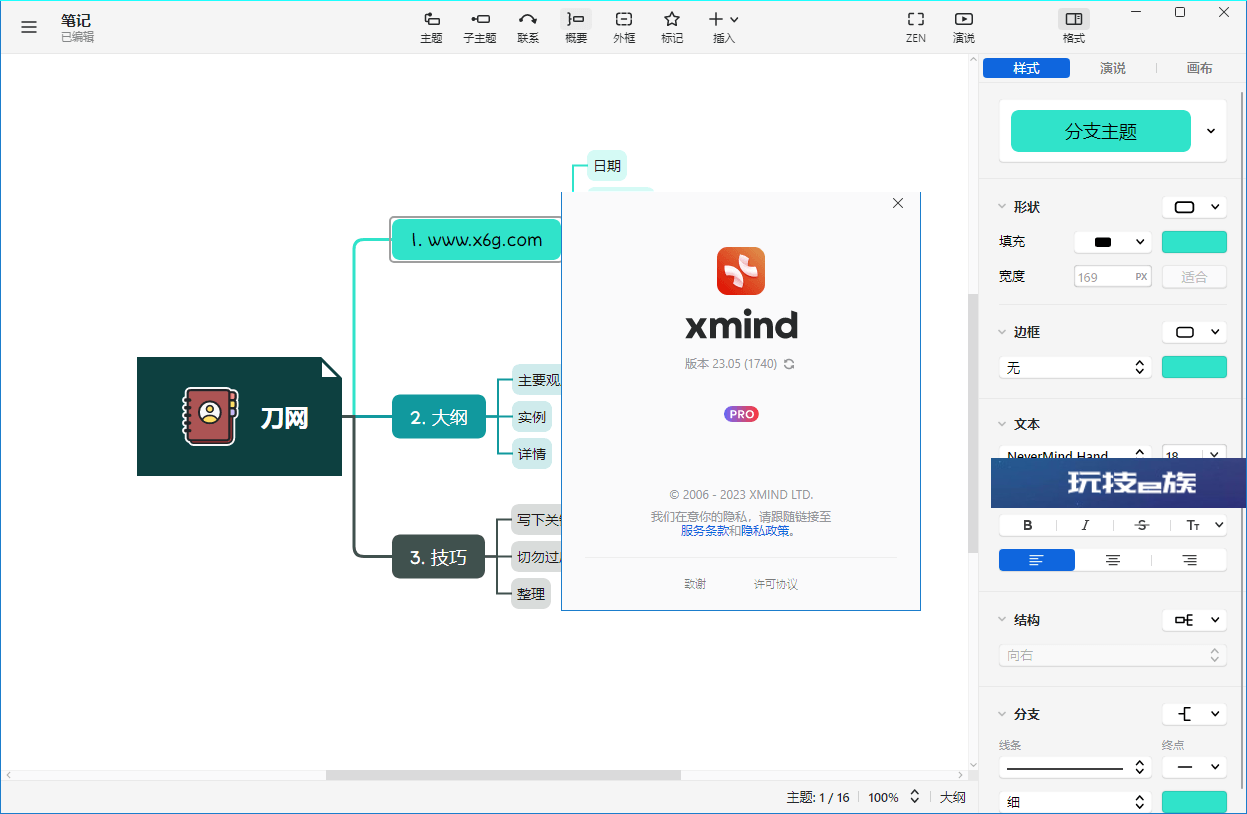This screenshot has height=814, width=1247.
Task: Collapse the 分支 branch section
Action: tap(1003, 714)
